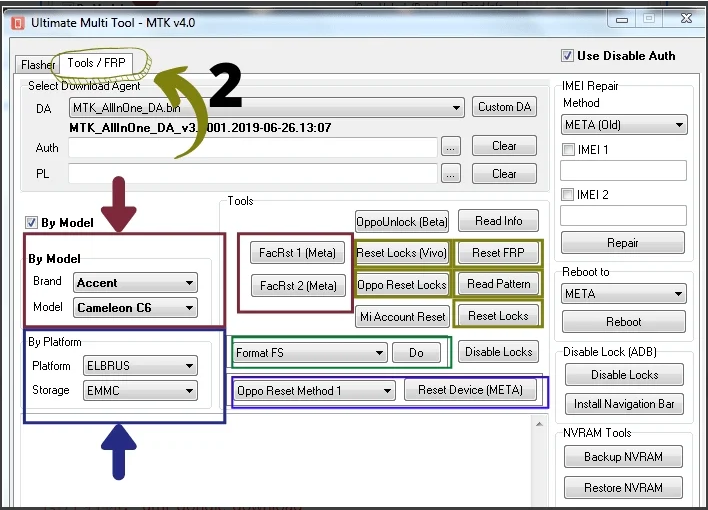The height and width of the screenshot is (510, 708).
Task: Click Reset Locks (Vivo) button
Action: tap(401, 253)
